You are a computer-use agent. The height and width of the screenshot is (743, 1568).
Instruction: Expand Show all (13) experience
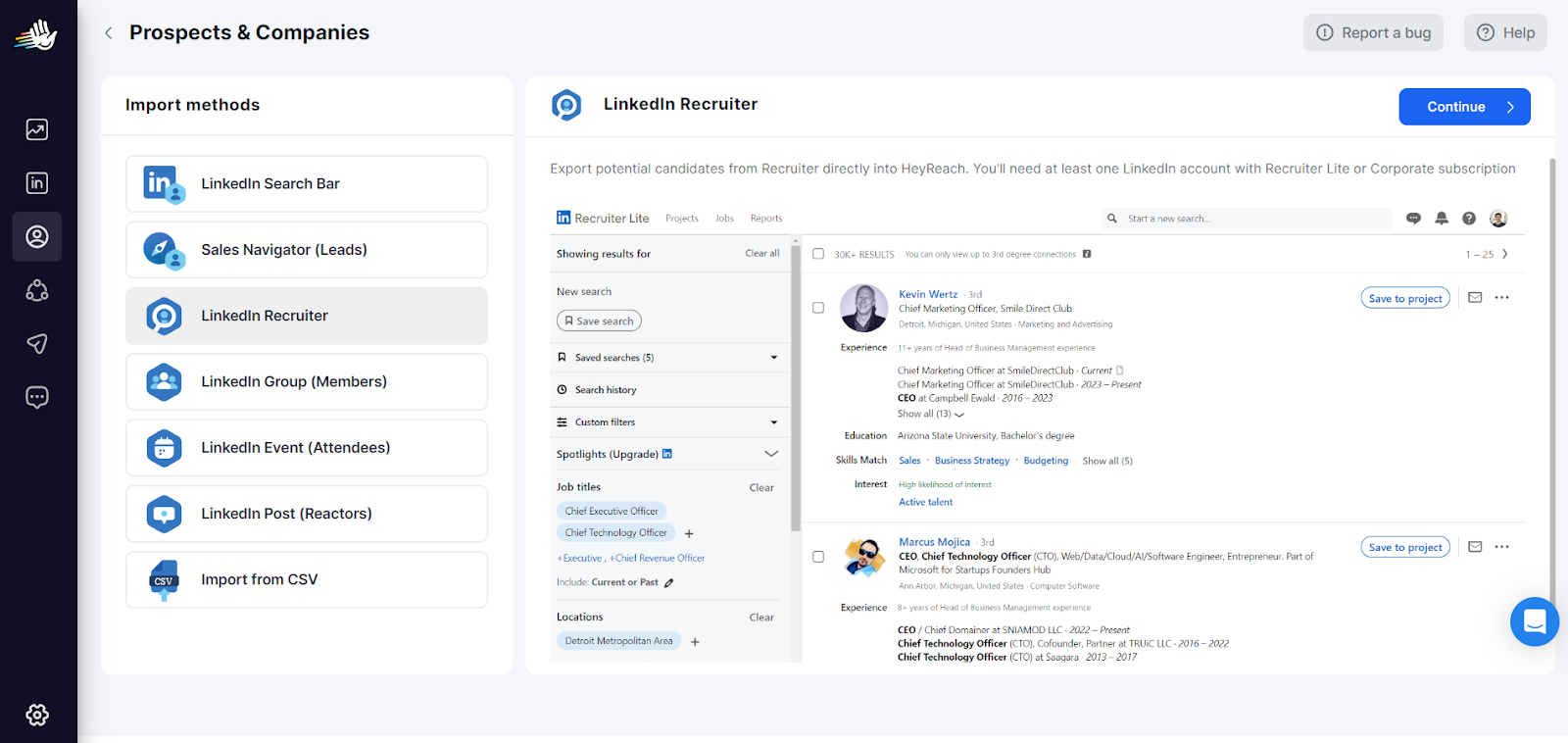(931, 414)
